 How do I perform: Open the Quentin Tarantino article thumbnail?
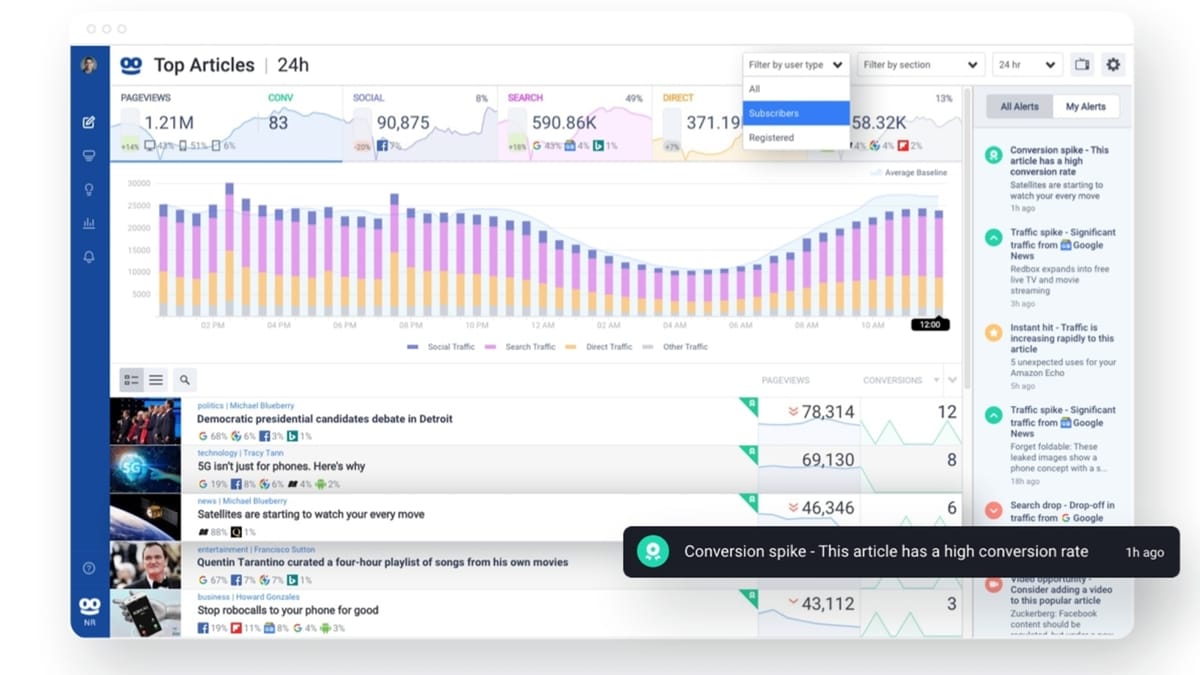pyautogui.click(x=146, y=565)
